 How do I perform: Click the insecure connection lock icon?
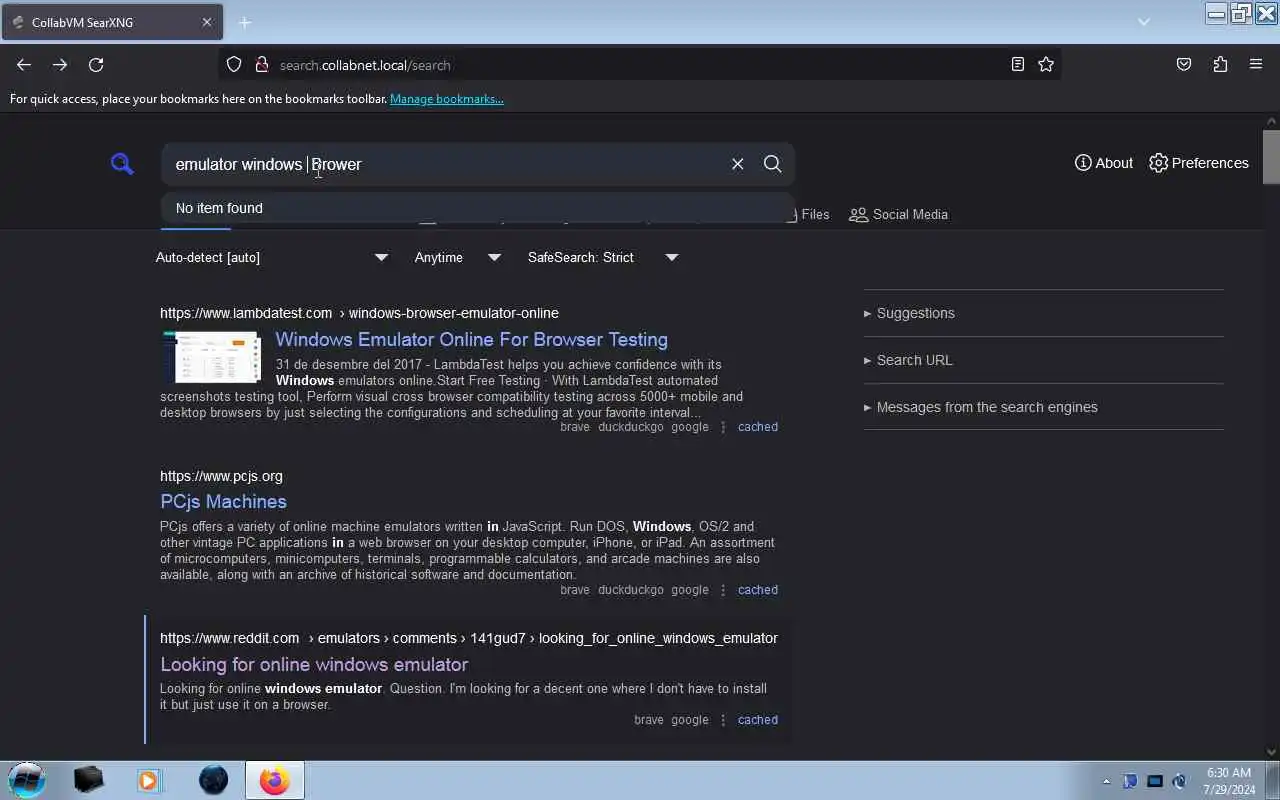[x=262, y=65]
